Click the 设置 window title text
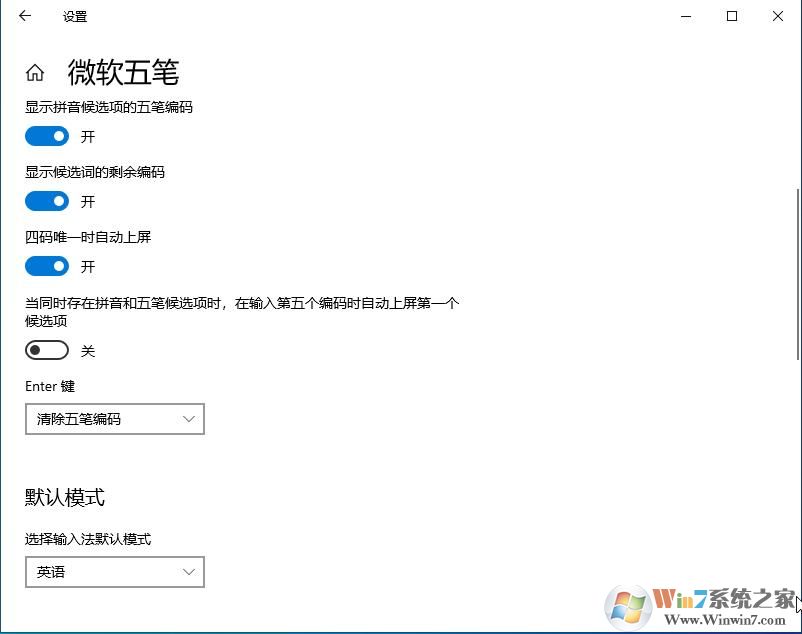802x634 pixels. point(75,17)
